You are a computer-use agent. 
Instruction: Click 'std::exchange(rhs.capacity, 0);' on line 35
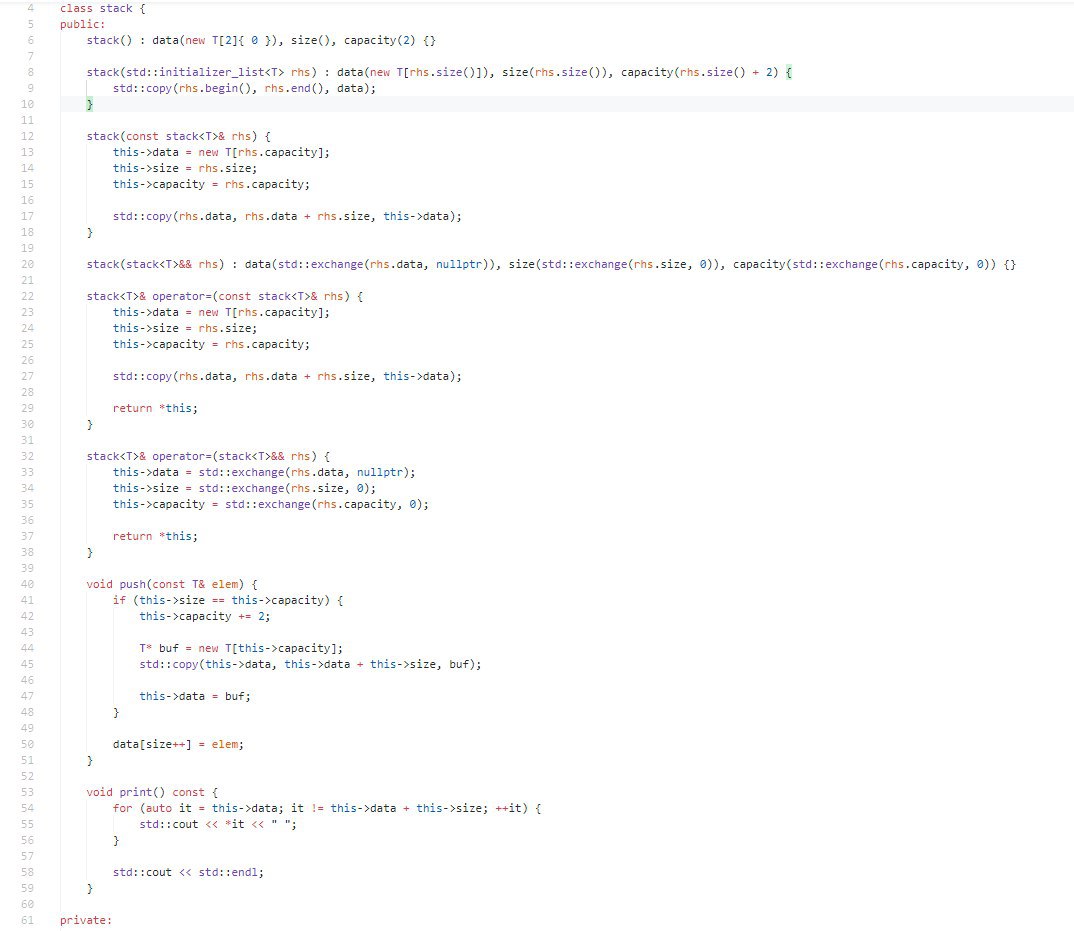click(327, 504)
